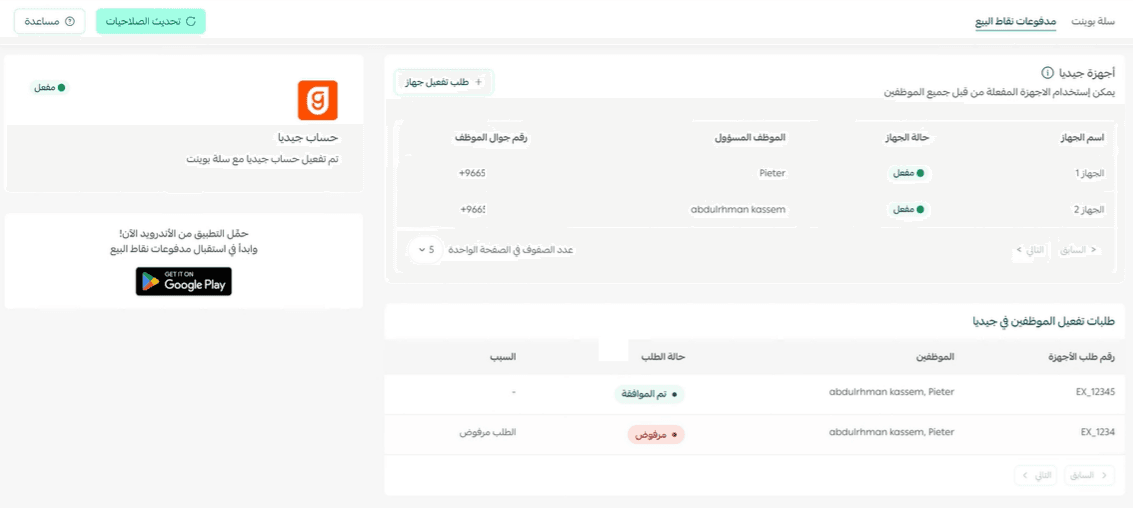Image resolution: width=1133 pixels, height=508 pixels.
Task: Go to السابق page in devices table
Action: click(x=1079, y=249)
